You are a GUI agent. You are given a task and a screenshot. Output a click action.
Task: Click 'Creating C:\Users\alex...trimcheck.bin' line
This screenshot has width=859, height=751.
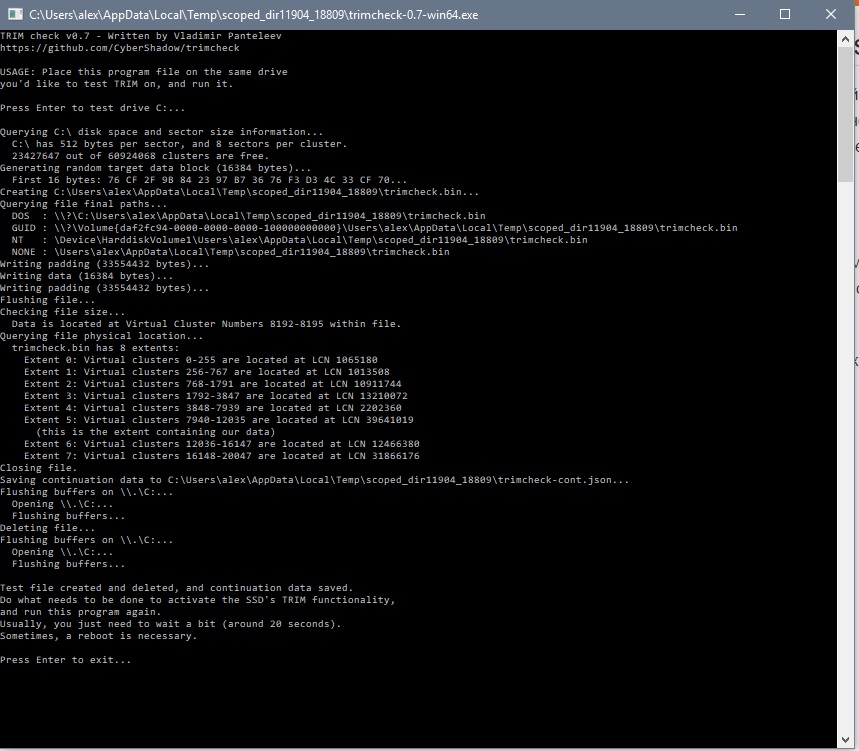point(239,192)
